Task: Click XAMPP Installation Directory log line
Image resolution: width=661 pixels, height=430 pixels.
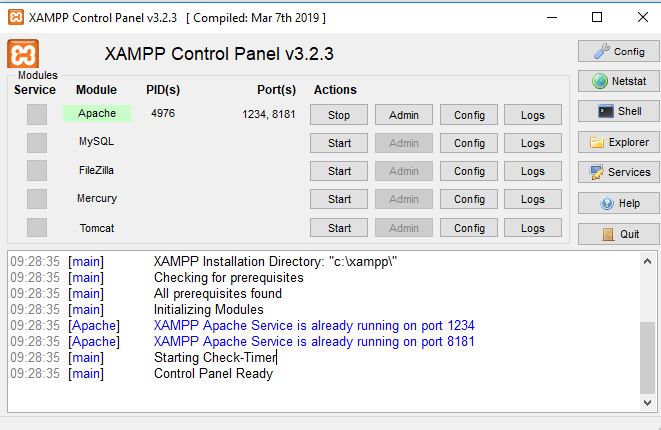Action: [x=275, y=261]
